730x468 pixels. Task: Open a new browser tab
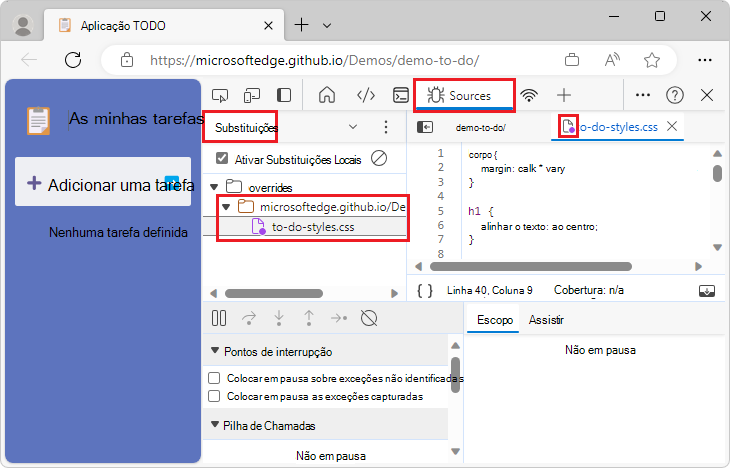coord(302,25)
